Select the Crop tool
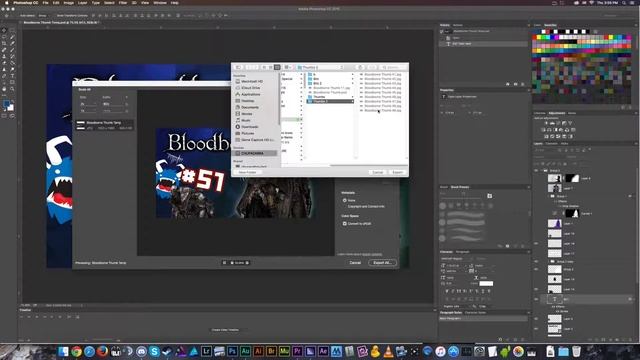Screen dimensions: 640x360 (x=4, y=43)
